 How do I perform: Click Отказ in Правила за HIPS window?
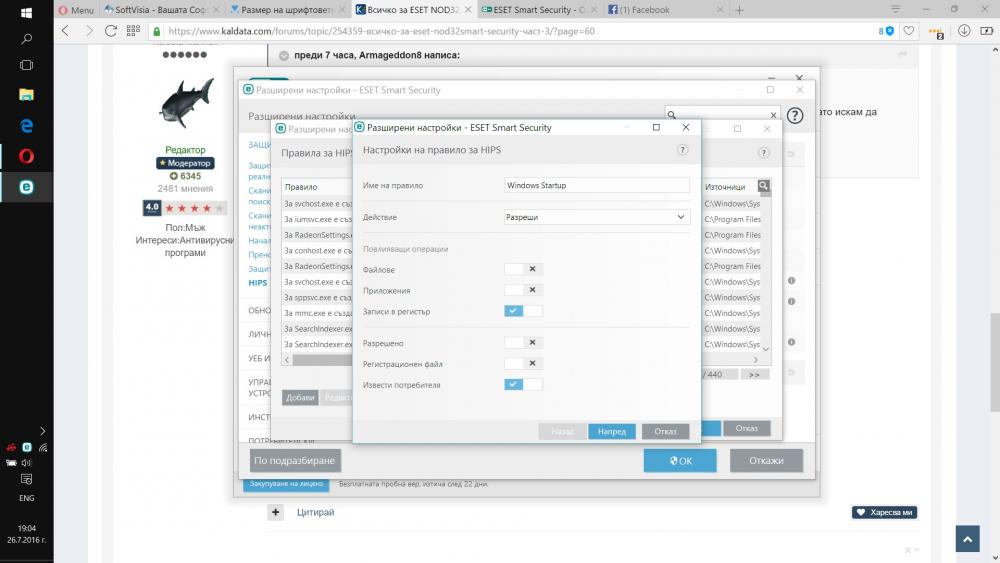tap(746, 428)
